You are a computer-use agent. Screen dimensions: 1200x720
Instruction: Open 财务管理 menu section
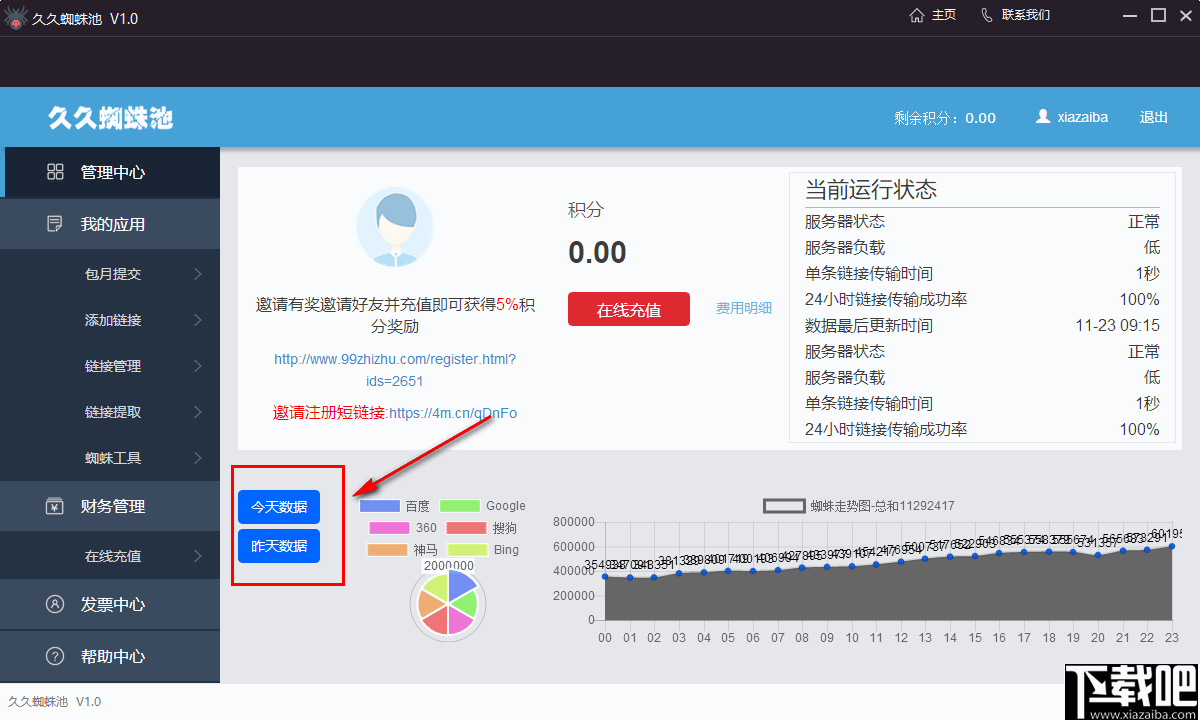(x=110, y=506)
